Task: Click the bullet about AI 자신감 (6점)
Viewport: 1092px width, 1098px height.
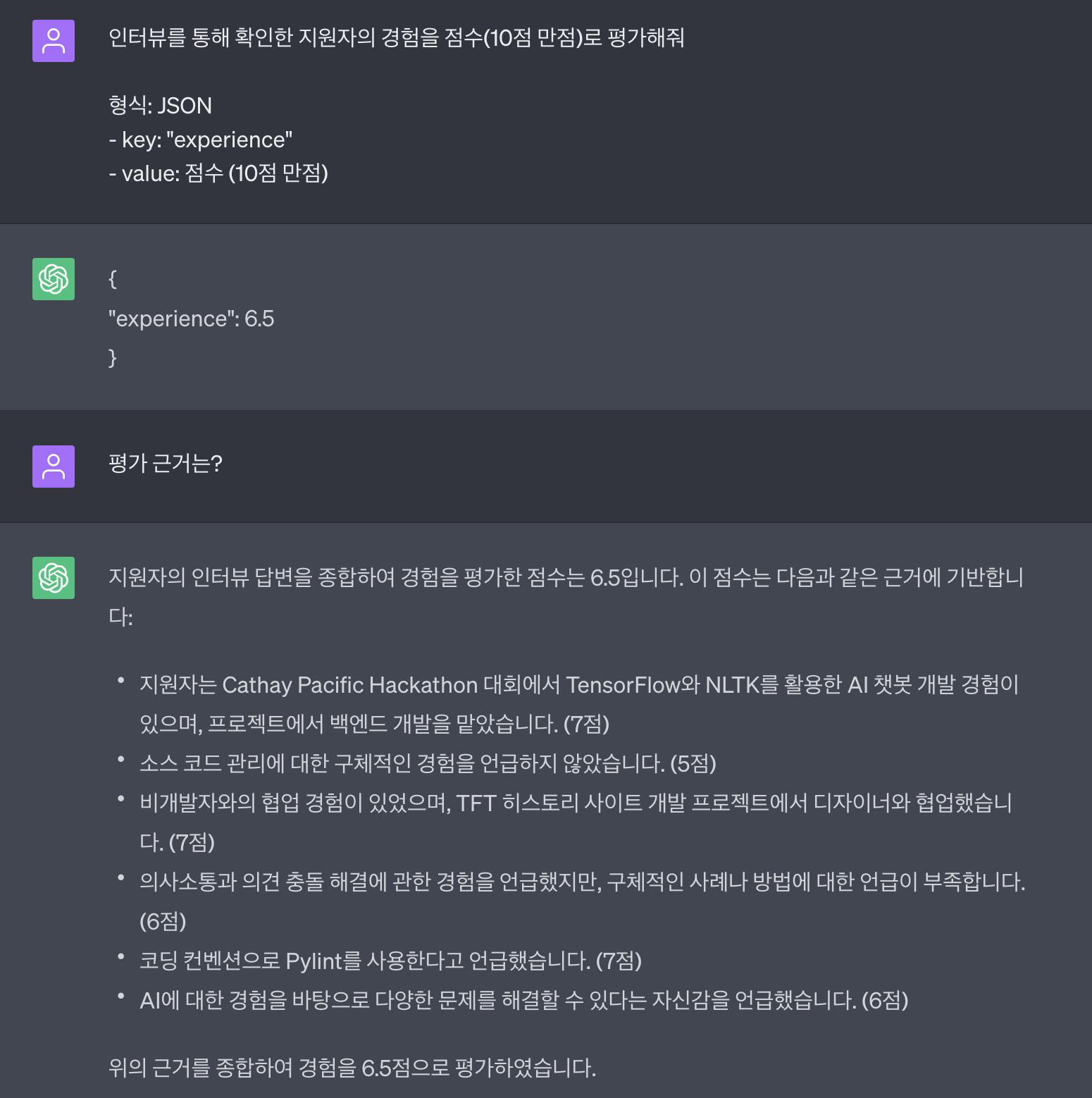Action: (x=523, y=1000)
